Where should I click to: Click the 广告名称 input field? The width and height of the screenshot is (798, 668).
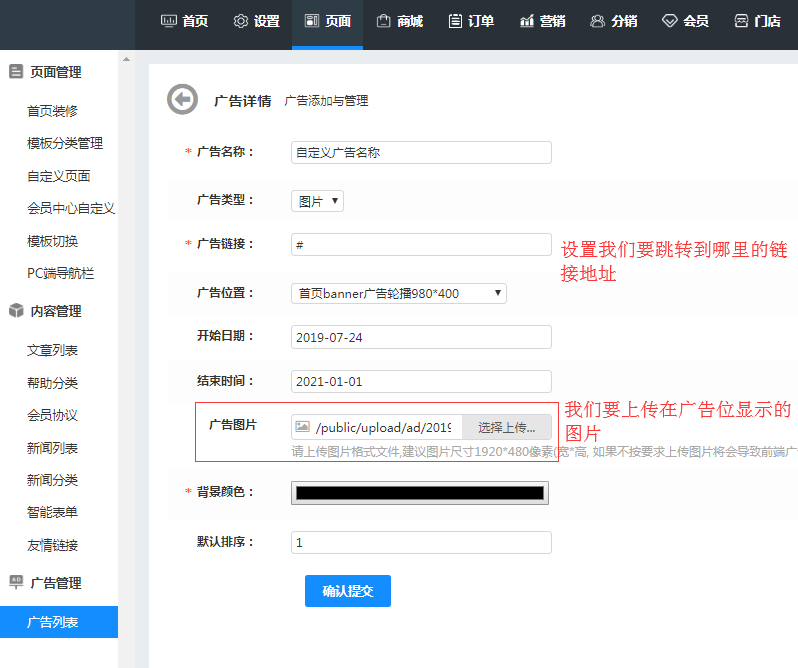pos(421,153)
